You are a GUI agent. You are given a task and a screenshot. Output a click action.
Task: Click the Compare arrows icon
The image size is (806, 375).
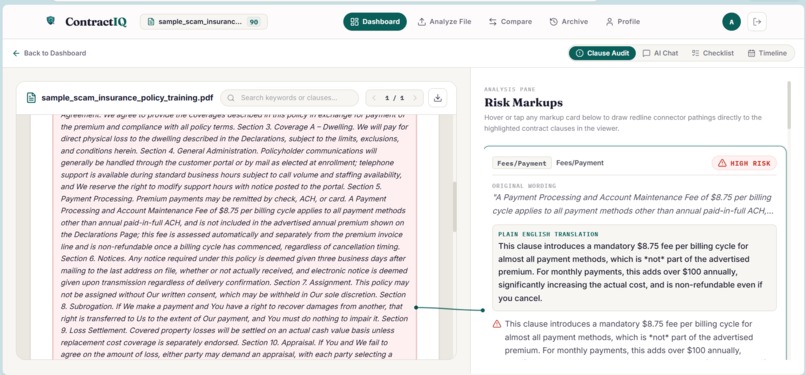492,22
